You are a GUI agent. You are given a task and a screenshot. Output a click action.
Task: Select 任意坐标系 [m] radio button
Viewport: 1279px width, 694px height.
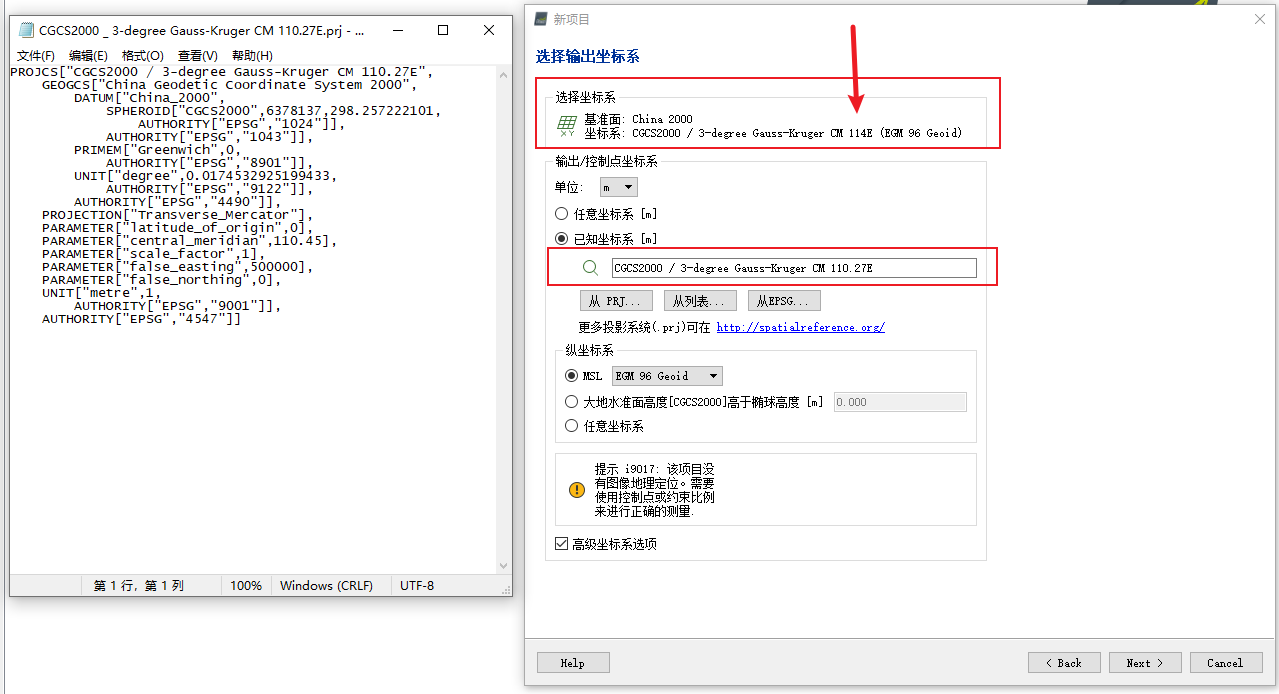[562, 214]
